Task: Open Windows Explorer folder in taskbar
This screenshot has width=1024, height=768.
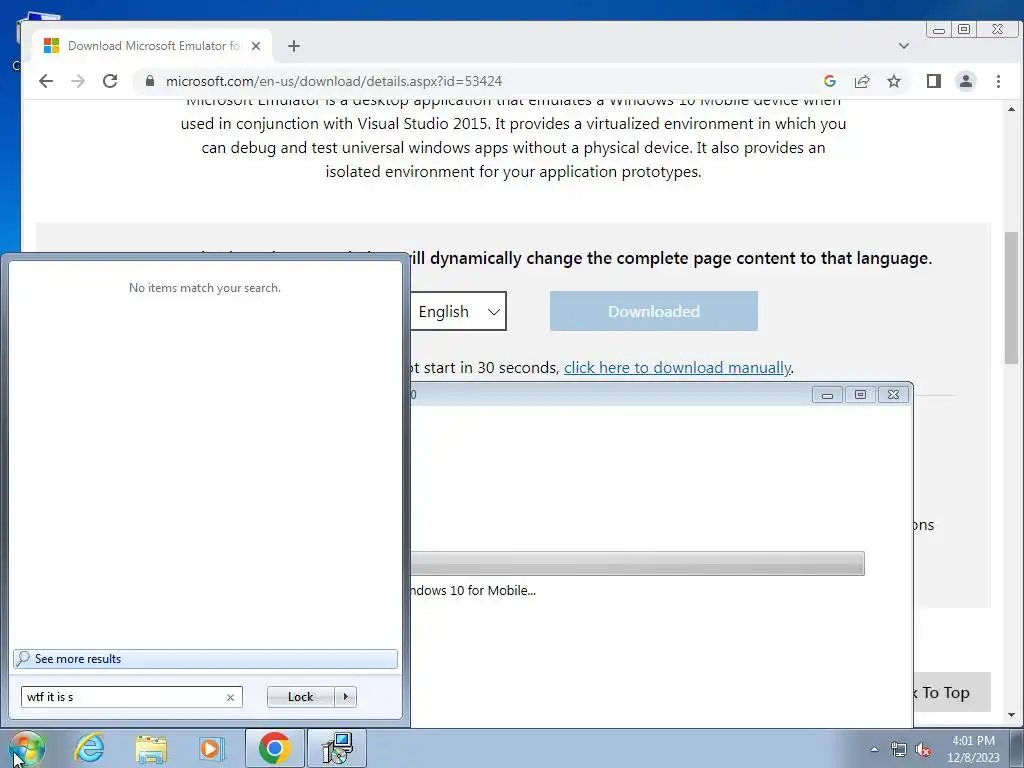Action: (x=151, y=748)
